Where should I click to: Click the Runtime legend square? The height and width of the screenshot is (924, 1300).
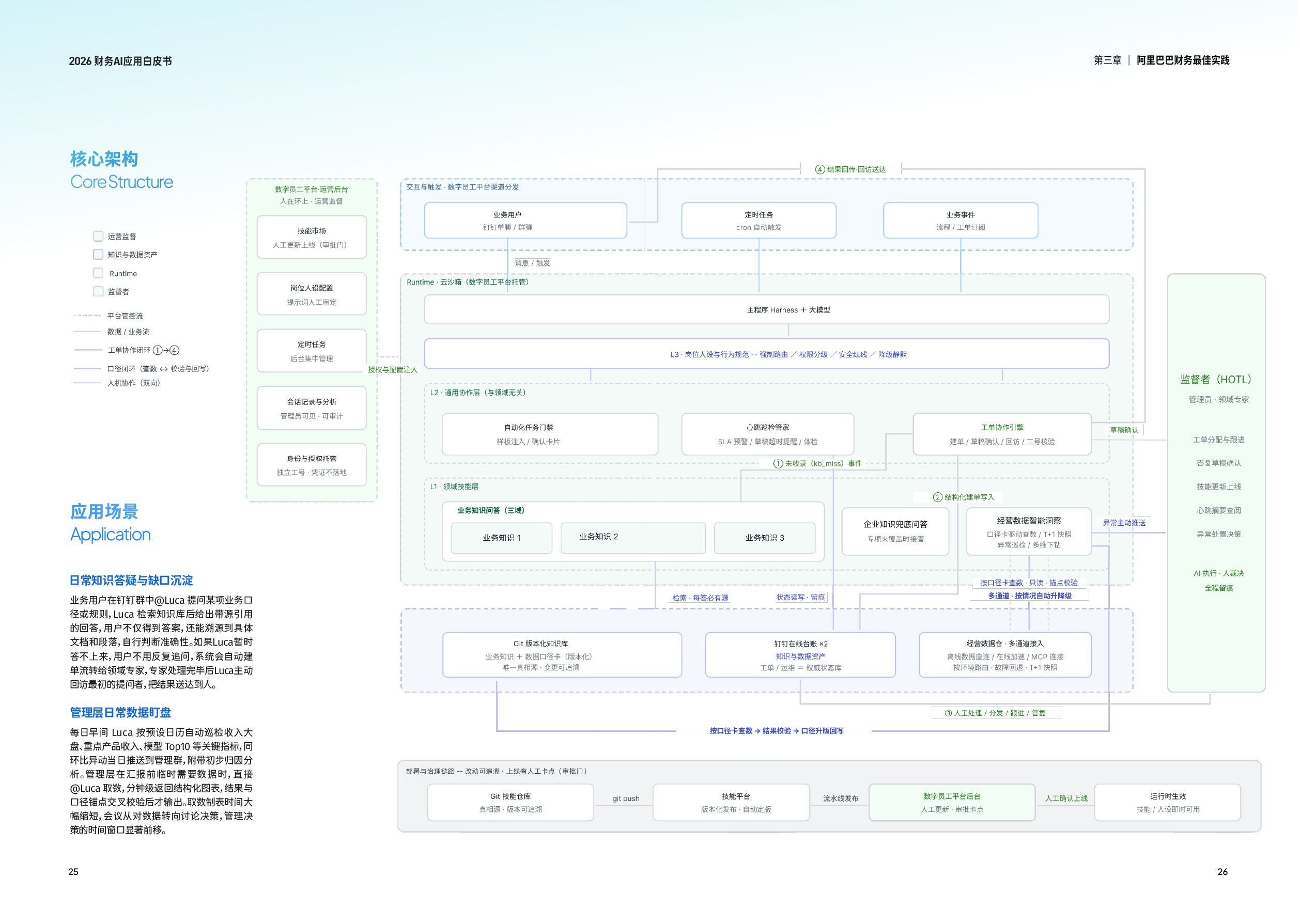(x=99, y=273)
